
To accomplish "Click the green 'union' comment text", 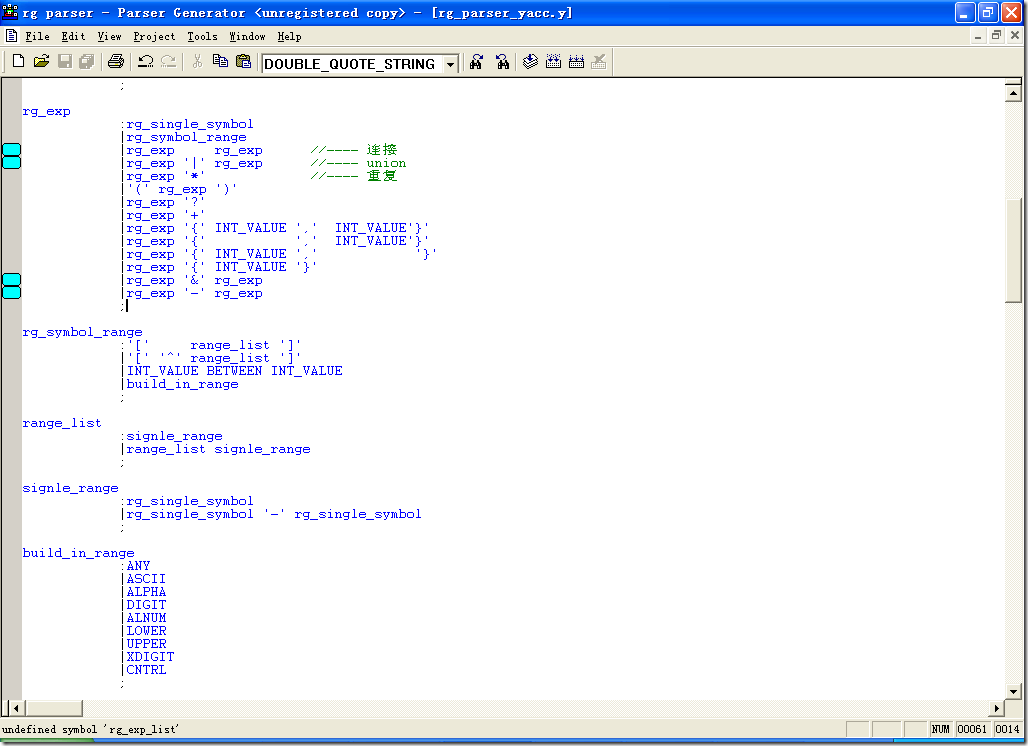I will coord(386,163).
